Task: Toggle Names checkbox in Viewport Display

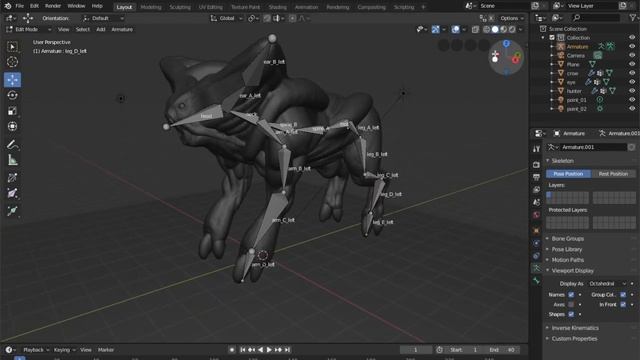Action: click(x=571, y=295)
